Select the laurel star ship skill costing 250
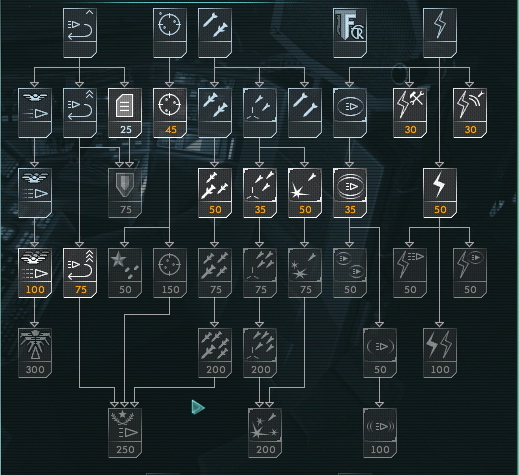The image size is (519, 475). 125,433
